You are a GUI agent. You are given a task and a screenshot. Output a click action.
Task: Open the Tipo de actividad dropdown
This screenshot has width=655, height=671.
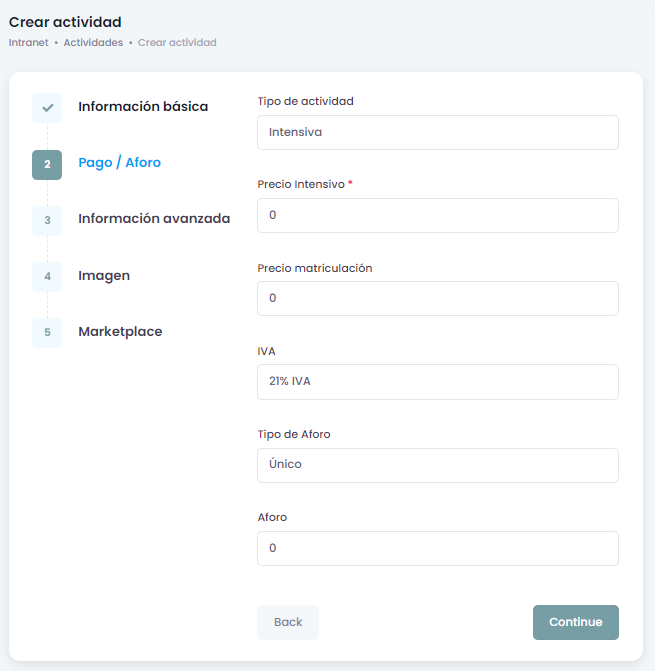tap(437, 132)
